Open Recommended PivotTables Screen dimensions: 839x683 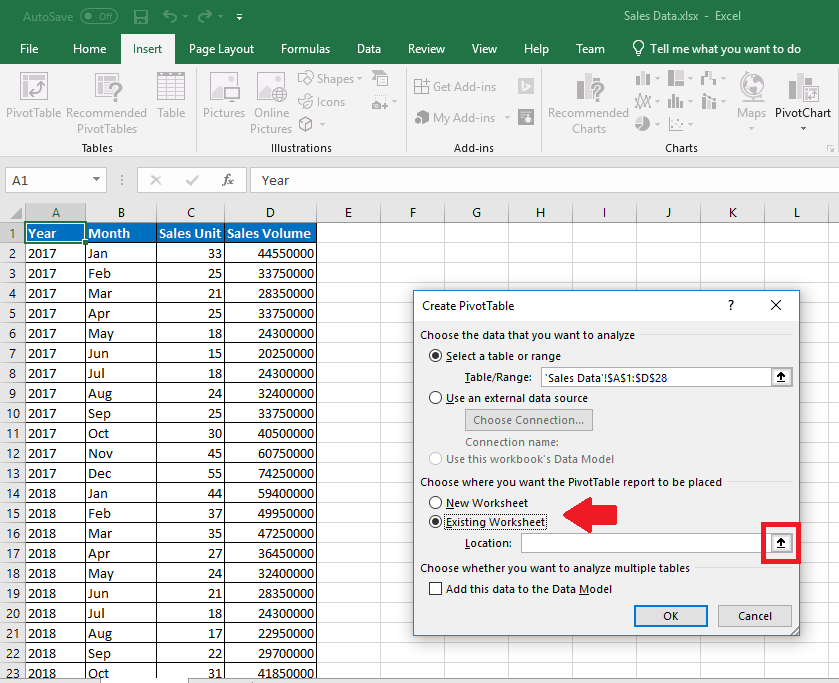[x=106, y=102]
